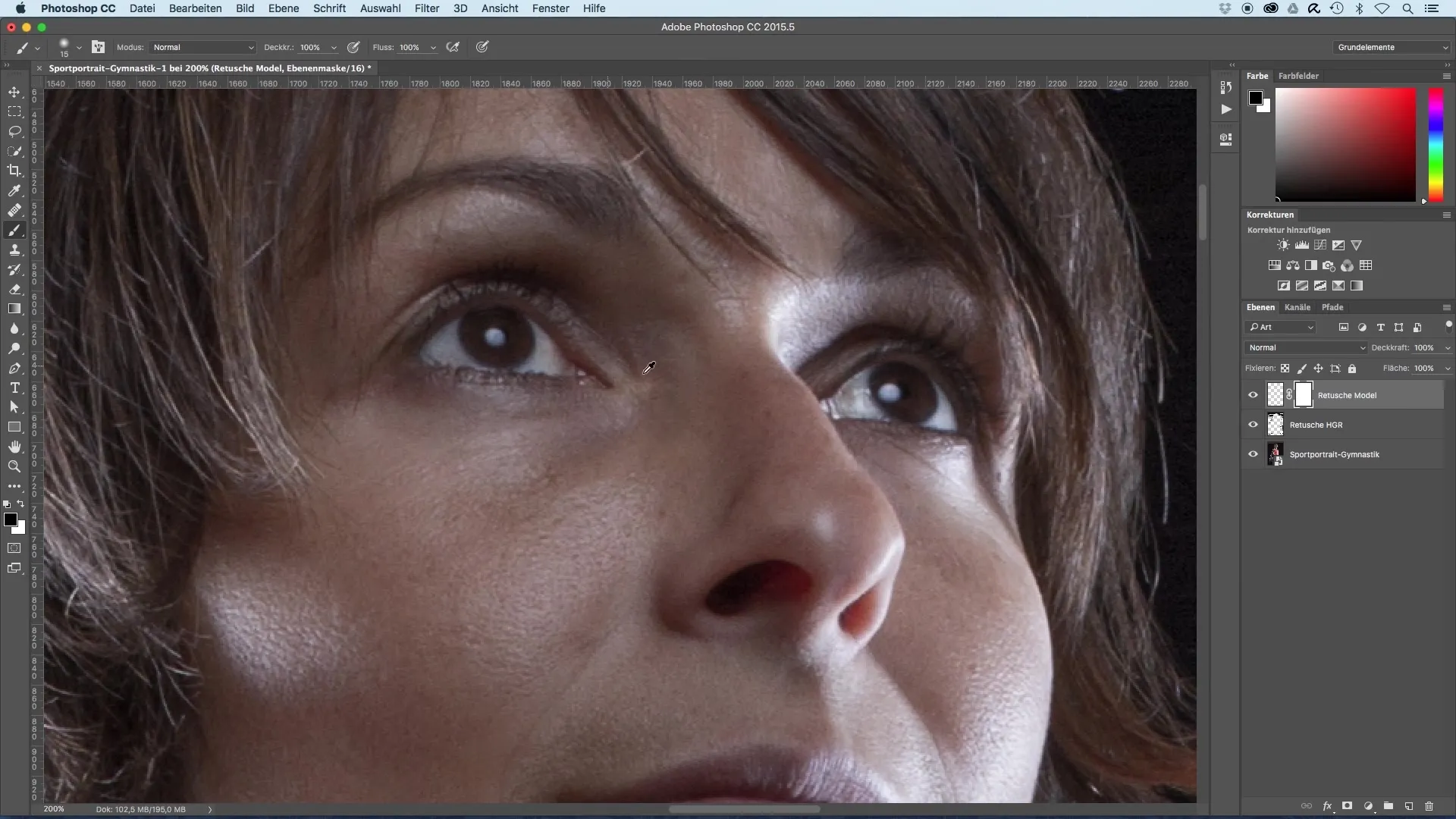Select the Spot Healing Brush tool
1456x819 pixels.
[14, 210]
